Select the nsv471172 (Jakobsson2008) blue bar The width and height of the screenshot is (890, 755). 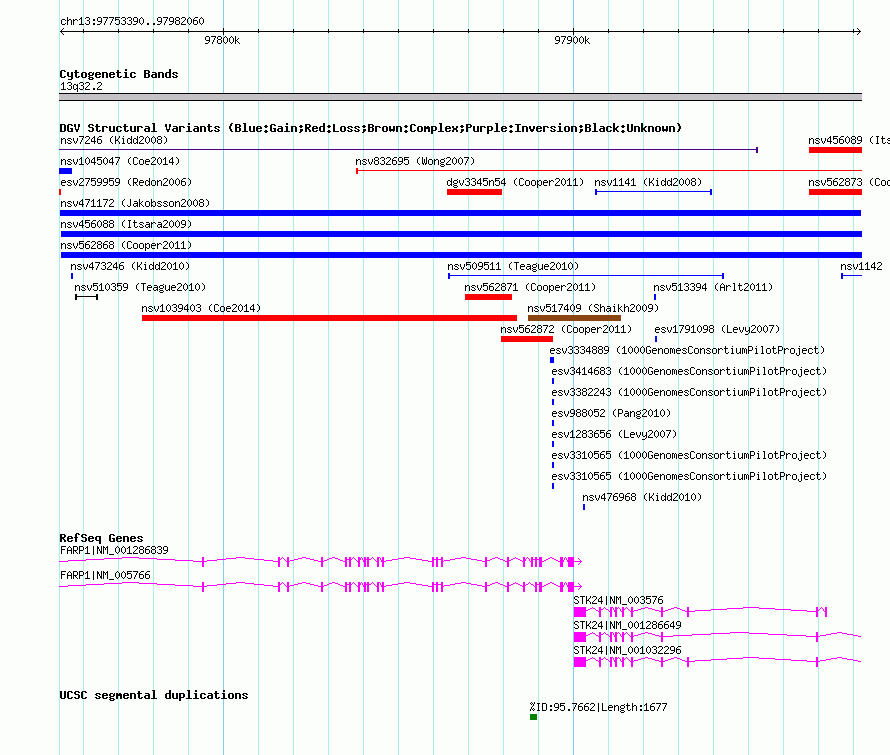pyautogui.click(x=460, y=213)
